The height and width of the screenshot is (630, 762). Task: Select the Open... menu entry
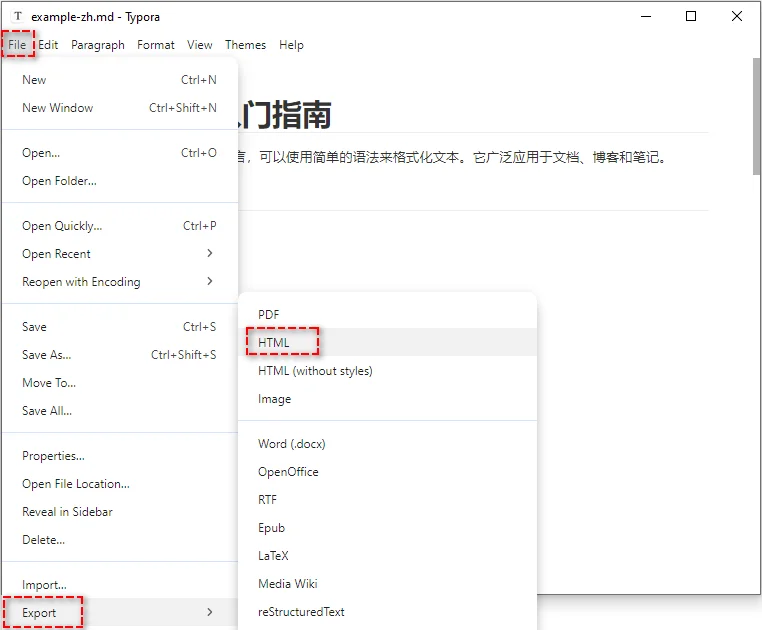point(120,153)
